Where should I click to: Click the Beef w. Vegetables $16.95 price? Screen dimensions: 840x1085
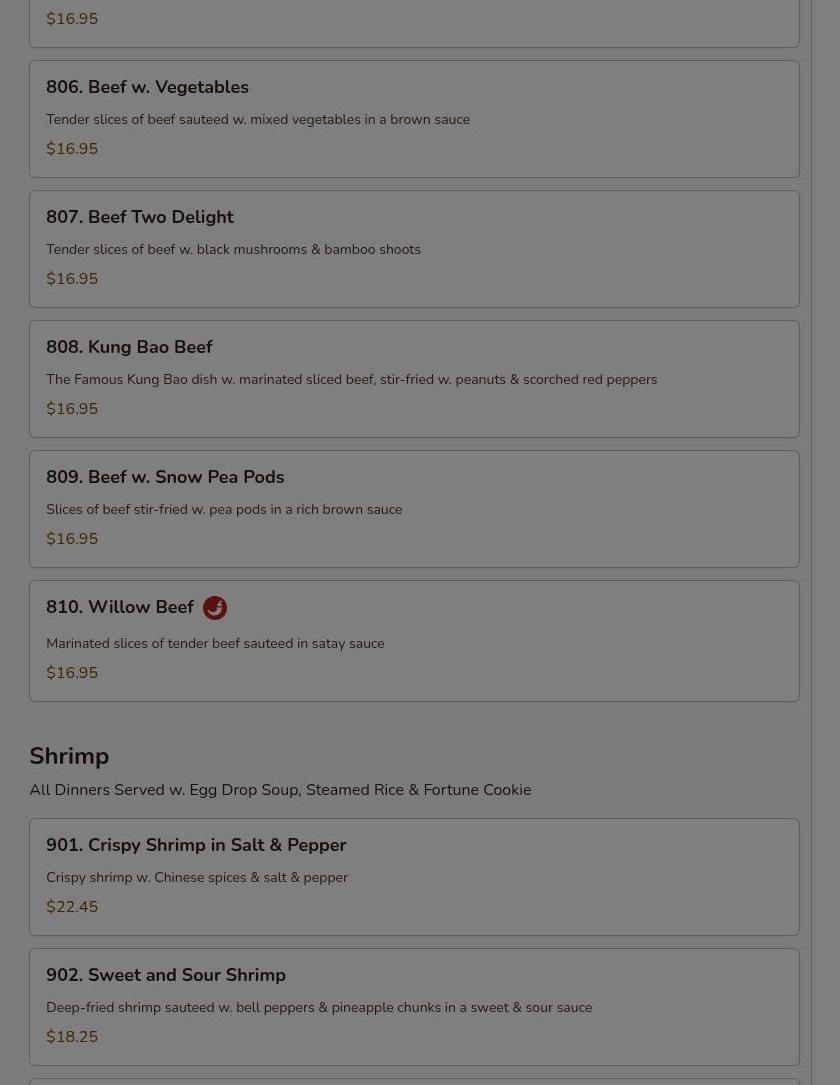[72, 149]
